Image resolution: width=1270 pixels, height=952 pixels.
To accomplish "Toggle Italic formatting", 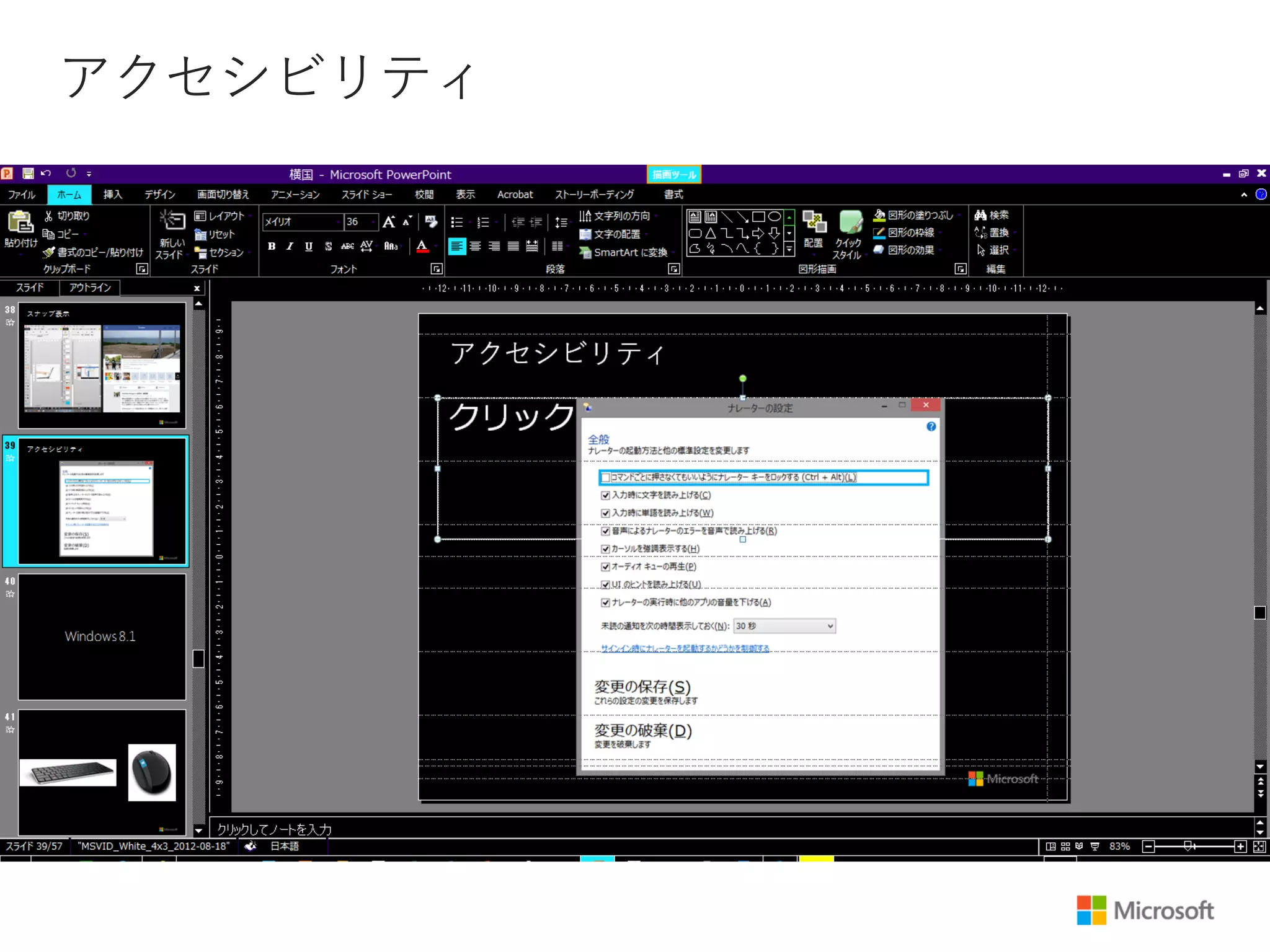I will 290,246.
